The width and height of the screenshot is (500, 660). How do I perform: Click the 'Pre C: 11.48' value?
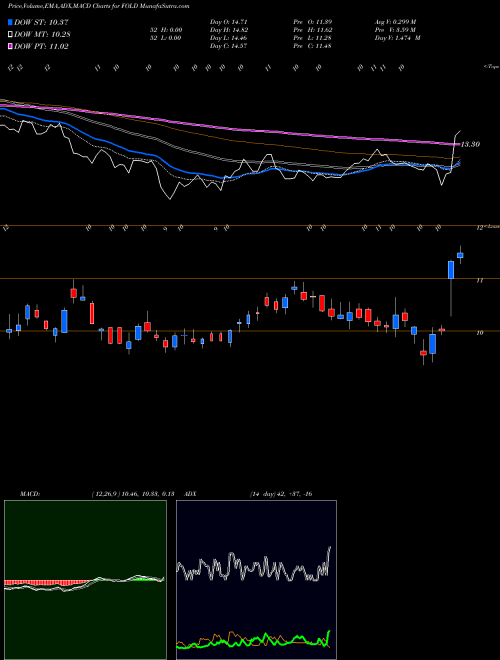coord(315,46)
